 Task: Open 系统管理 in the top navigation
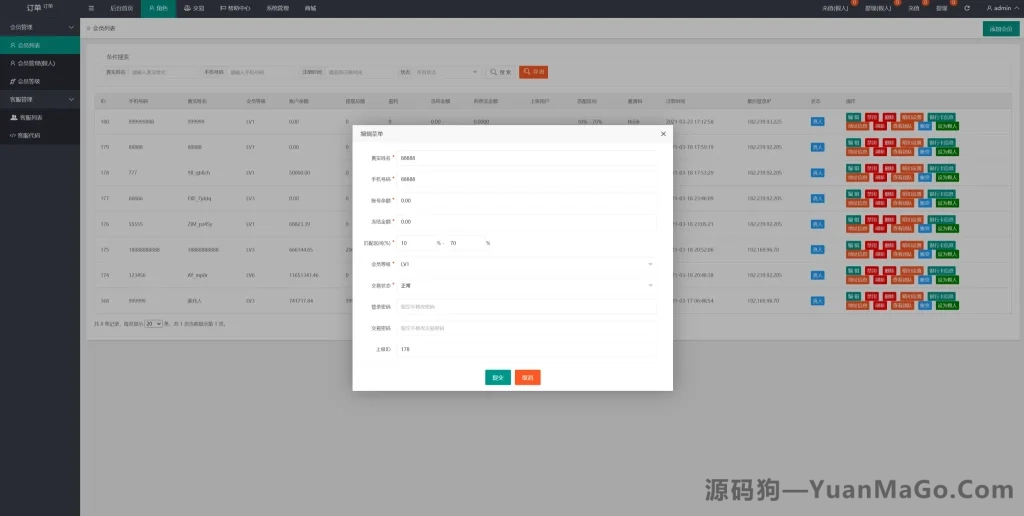coord(278,8)
